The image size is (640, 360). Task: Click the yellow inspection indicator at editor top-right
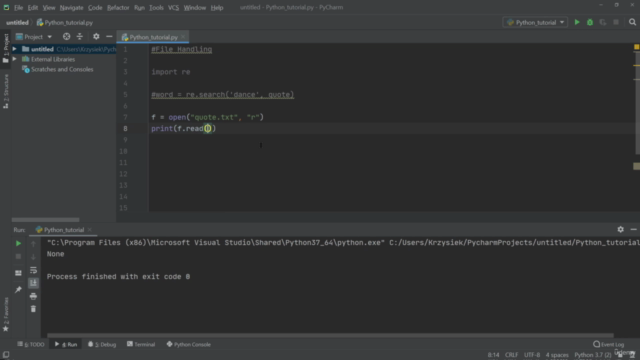tap(636, 47)
